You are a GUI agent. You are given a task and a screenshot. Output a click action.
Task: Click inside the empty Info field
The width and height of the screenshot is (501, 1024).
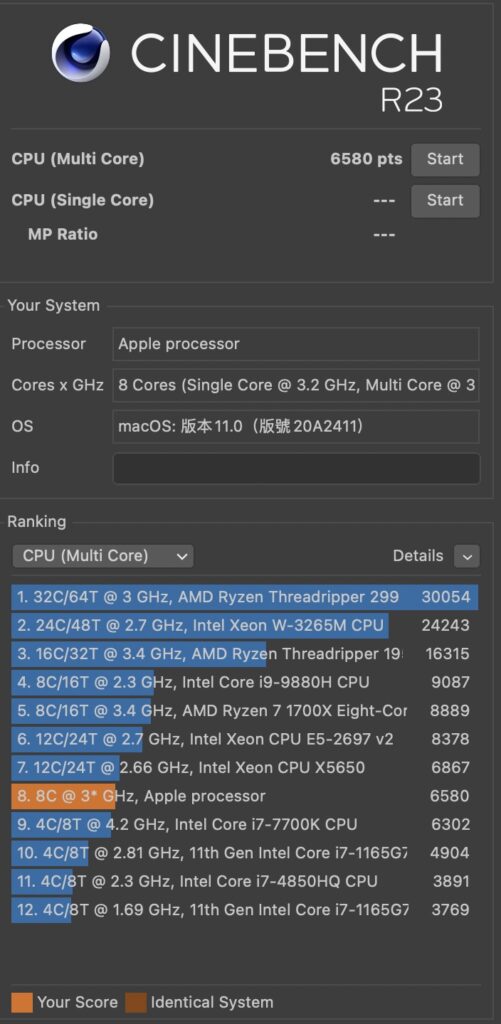(297, 468)
